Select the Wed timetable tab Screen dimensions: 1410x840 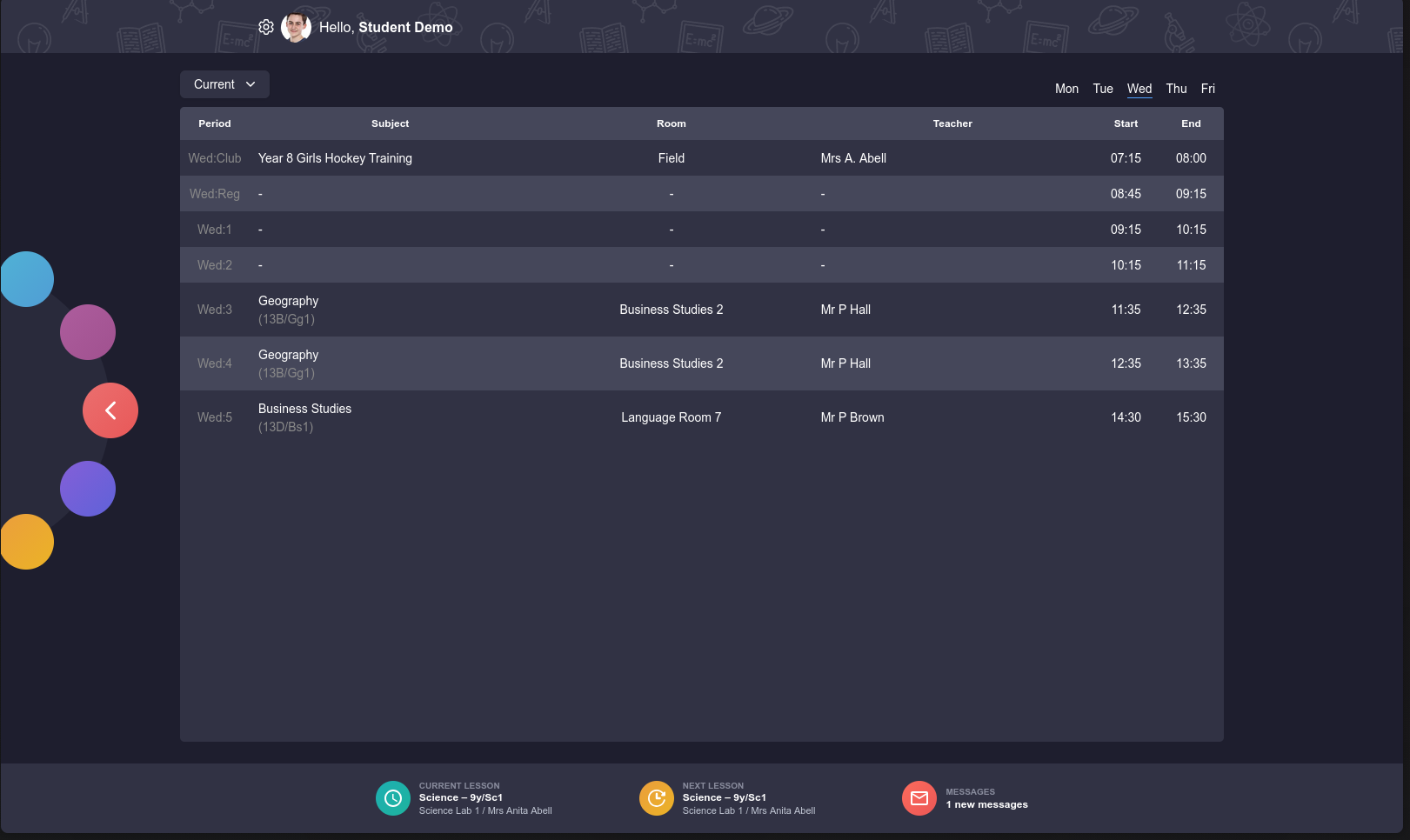tap(1139, 89)
